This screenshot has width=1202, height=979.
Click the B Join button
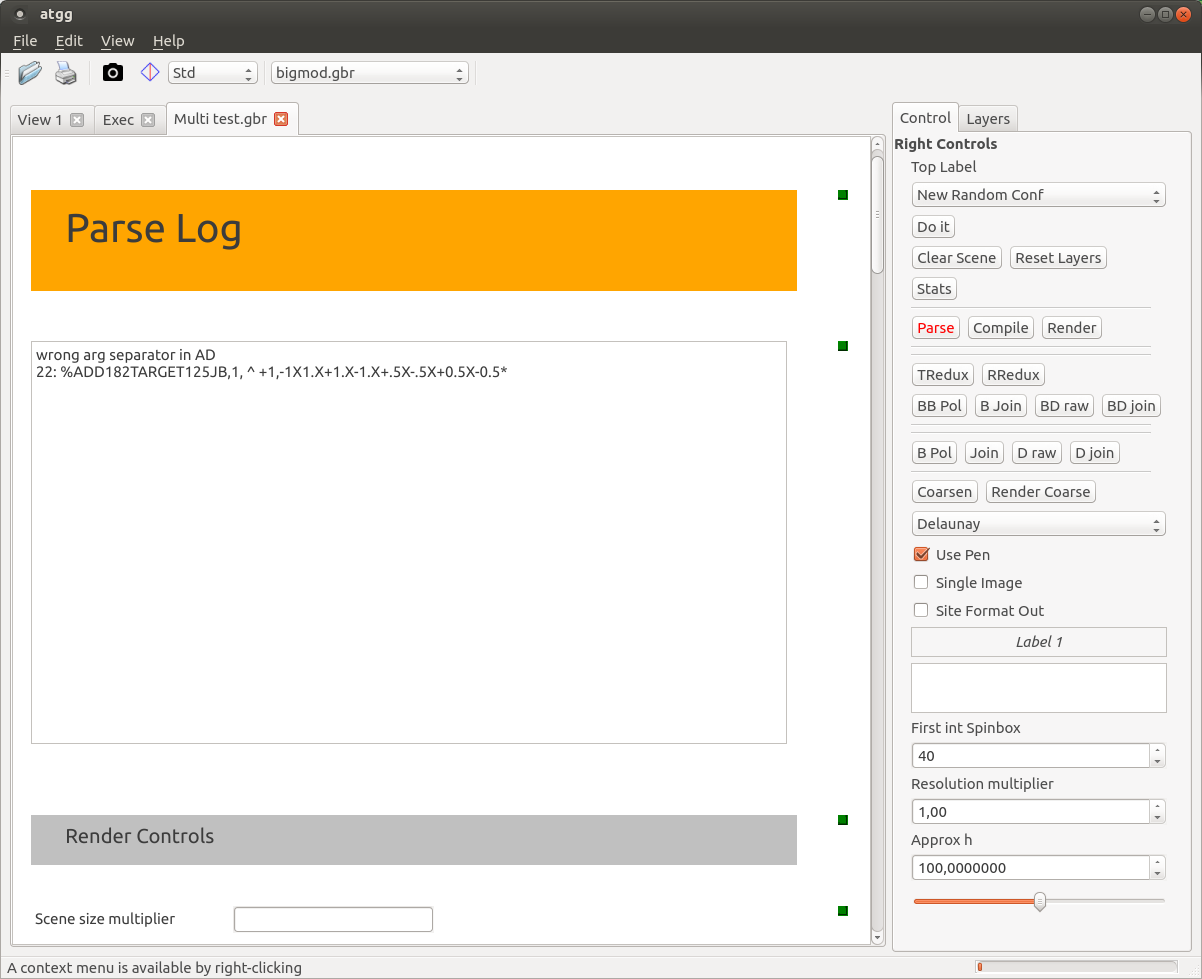[x=1001, y=406]
